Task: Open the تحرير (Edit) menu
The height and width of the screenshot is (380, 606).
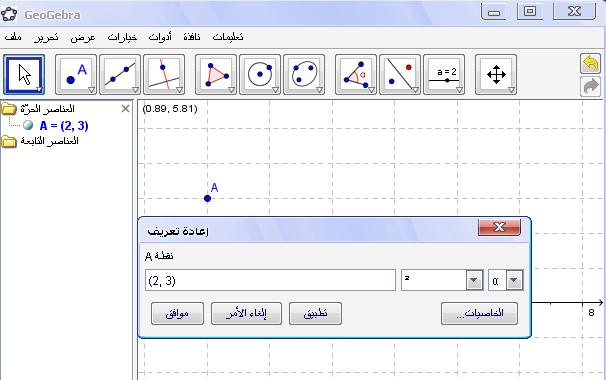Action: pyautogui.click(x=46, y=37)
